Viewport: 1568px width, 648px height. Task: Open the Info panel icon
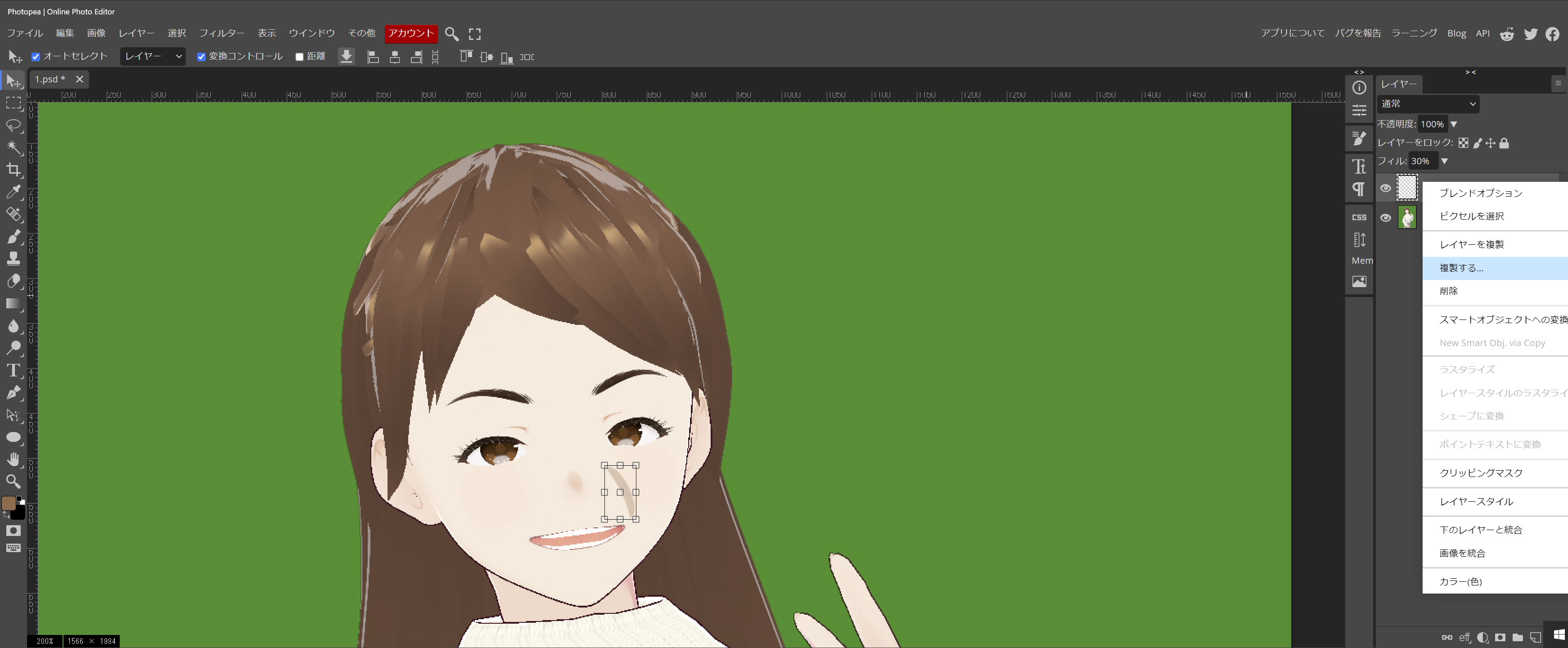coord(1359,88)
